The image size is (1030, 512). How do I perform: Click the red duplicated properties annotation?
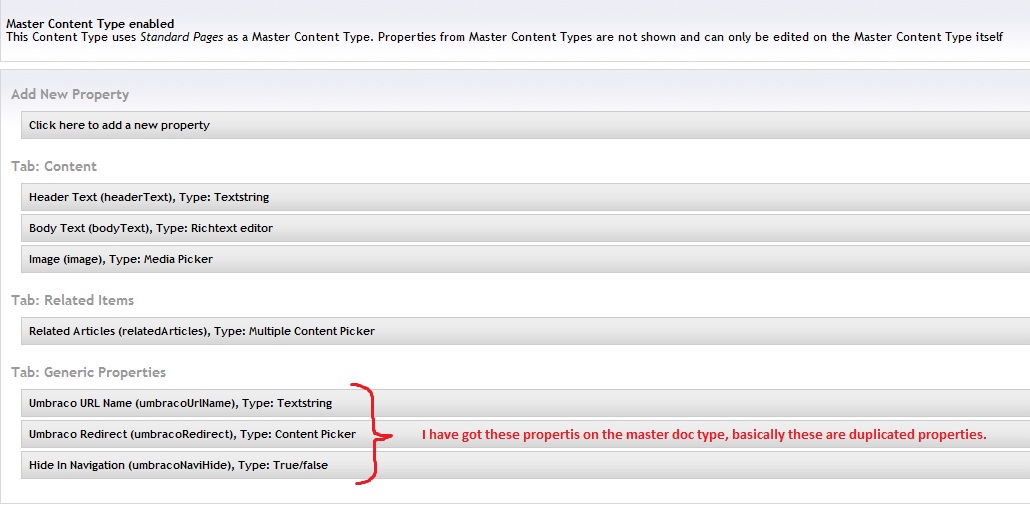click(x=704, y=435)
